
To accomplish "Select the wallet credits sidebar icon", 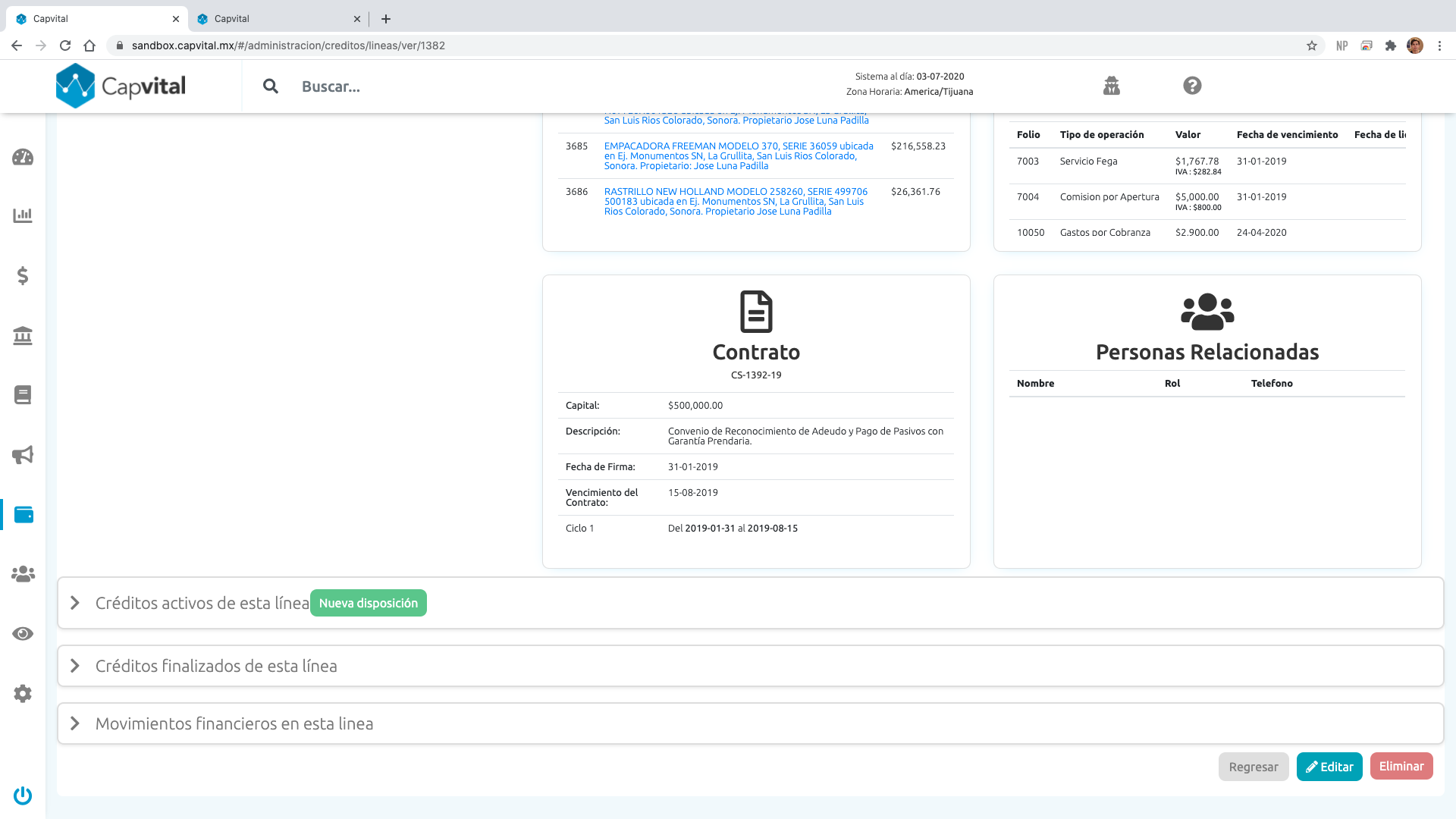I will click(24, 515).
